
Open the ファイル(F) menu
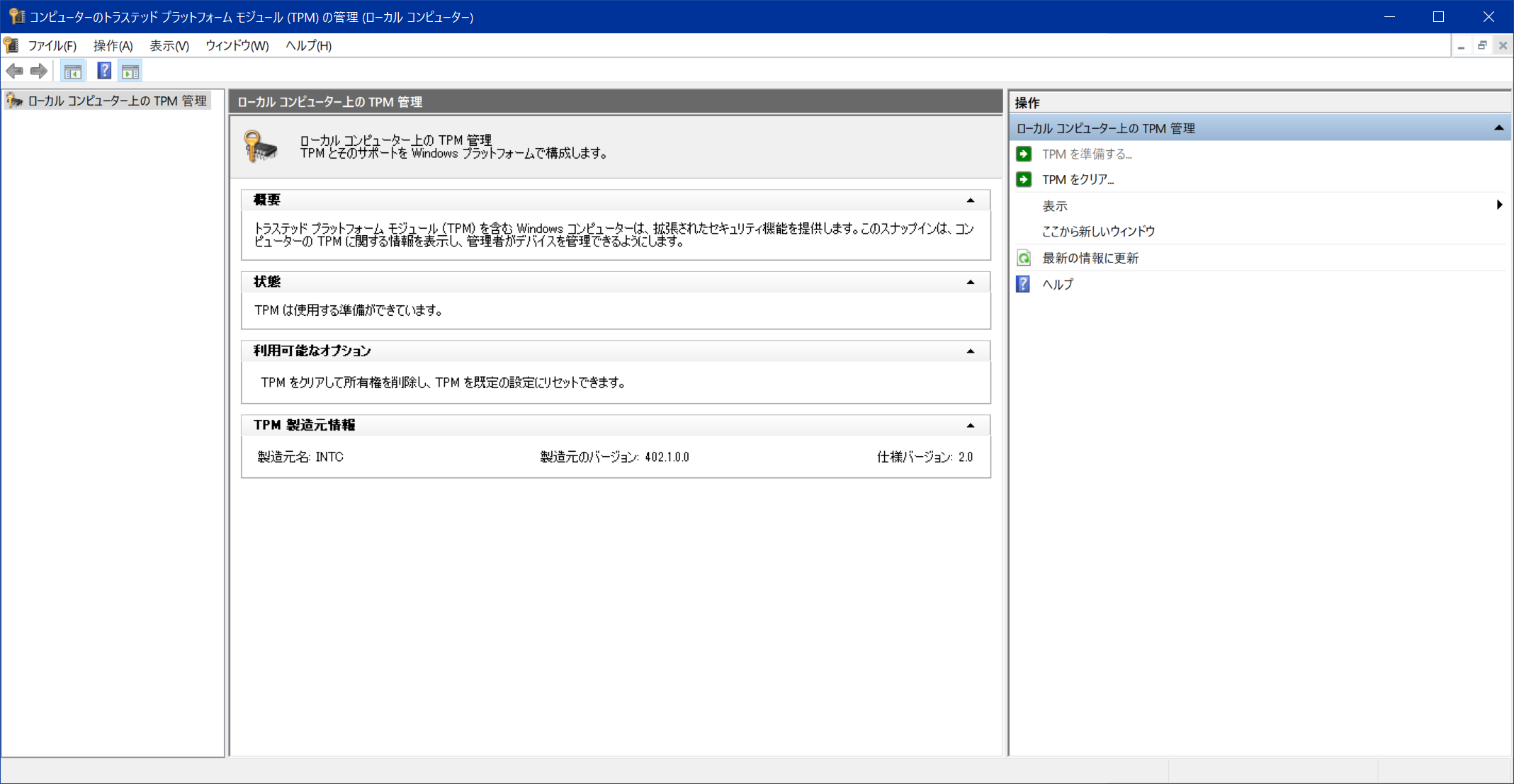[52, 46]
